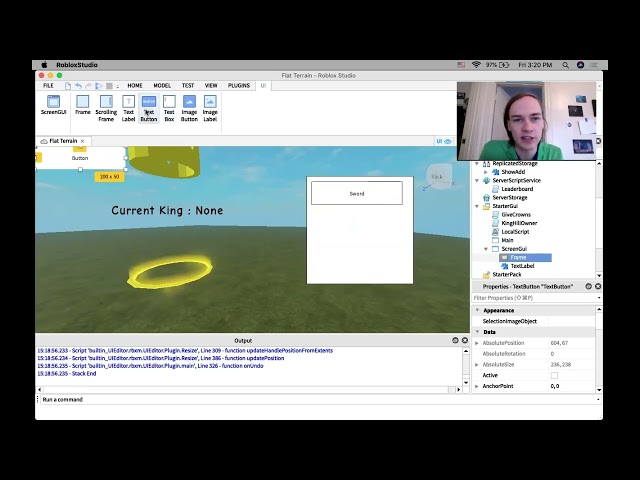Viewport: 640px width, 480px height.
Task: Insert a Text Label element
Action: point(128,108)
